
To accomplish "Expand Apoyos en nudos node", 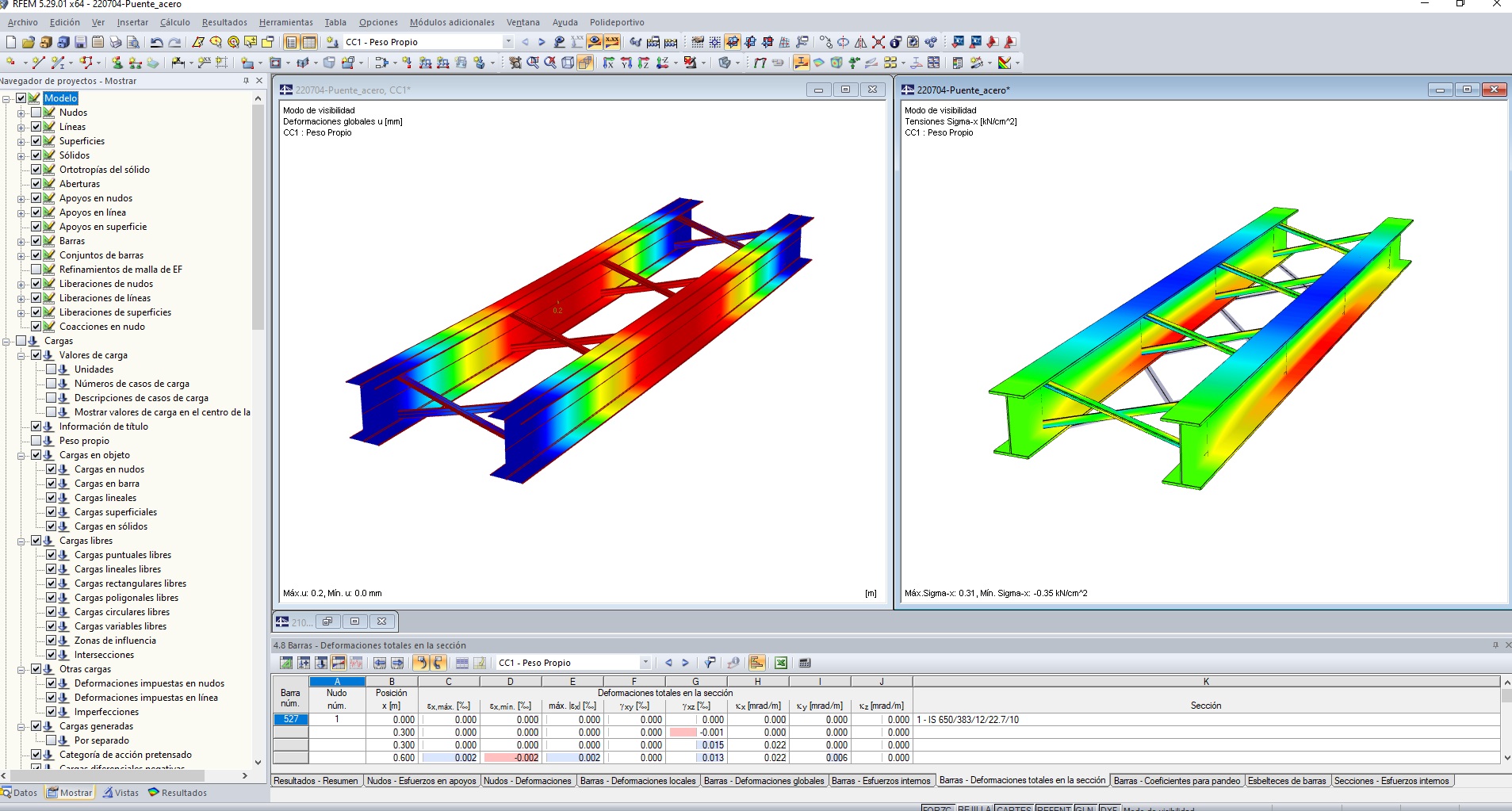I will coord(21,198).
